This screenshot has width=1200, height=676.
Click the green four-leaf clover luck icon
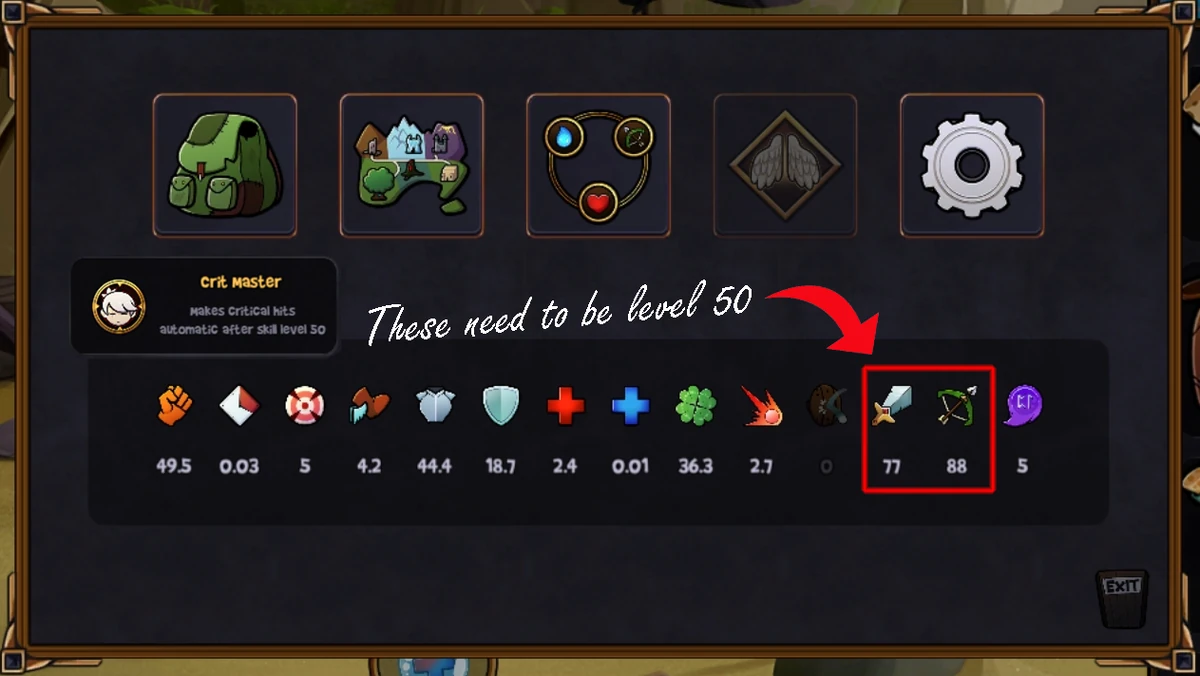pyautogui.click(x=695, y=407)
